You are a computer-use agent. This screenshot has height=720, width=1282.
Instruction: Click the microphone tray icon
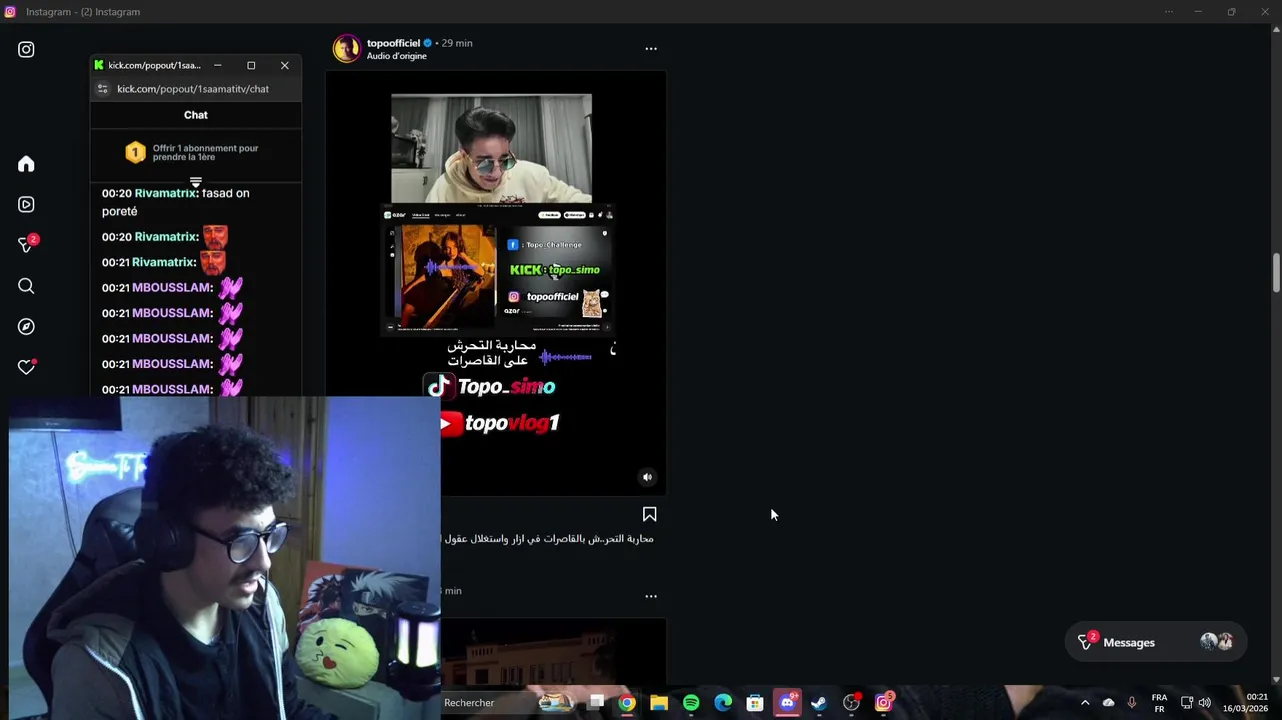tap(1132, 703)
